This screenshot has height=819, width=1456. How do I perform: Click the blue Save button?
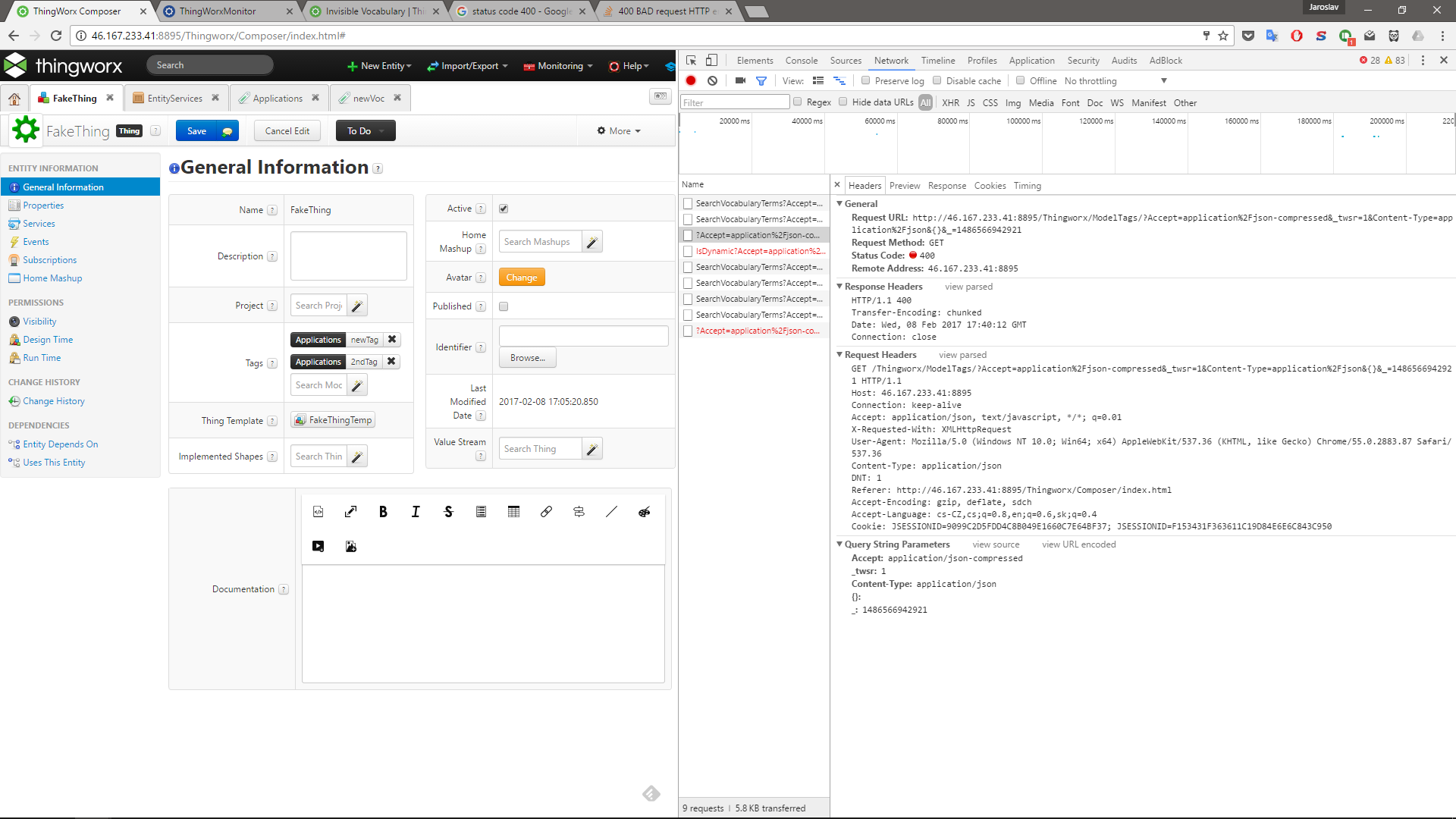[x=197, y=131]
